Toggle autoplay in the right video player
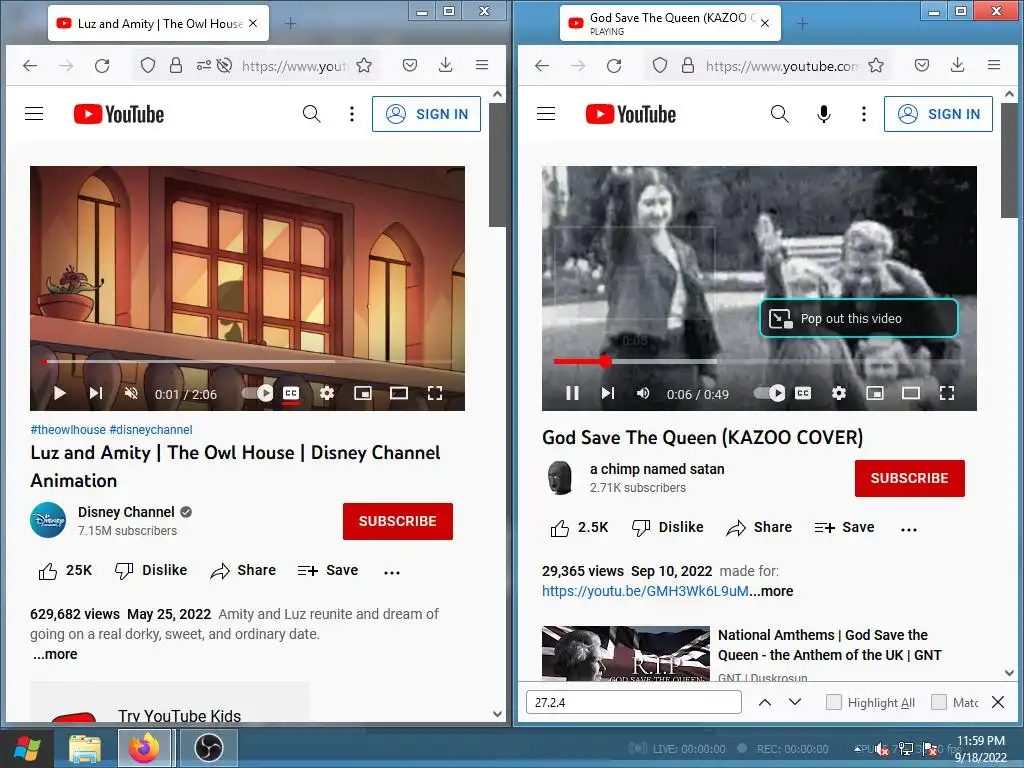 coord(769,393)
